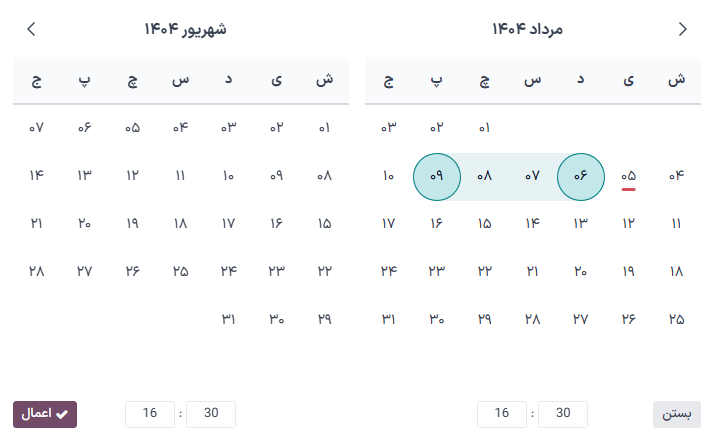Click the minutes field beside the اعمال button
This screenshot has height=441, width=709.
tap(211, 414)
